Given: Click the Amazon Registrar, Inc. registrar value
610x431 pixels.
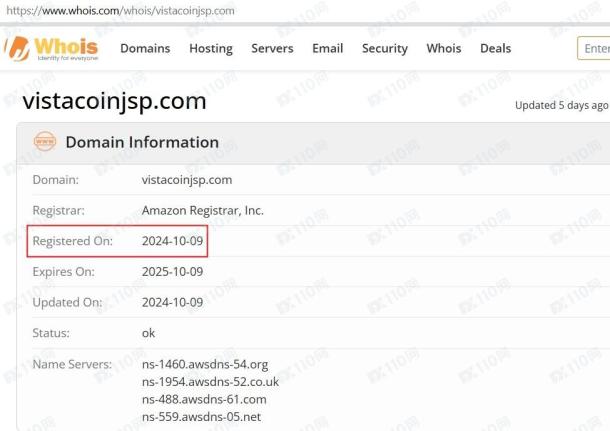Looking at the screenshot, I should point(203,210).
